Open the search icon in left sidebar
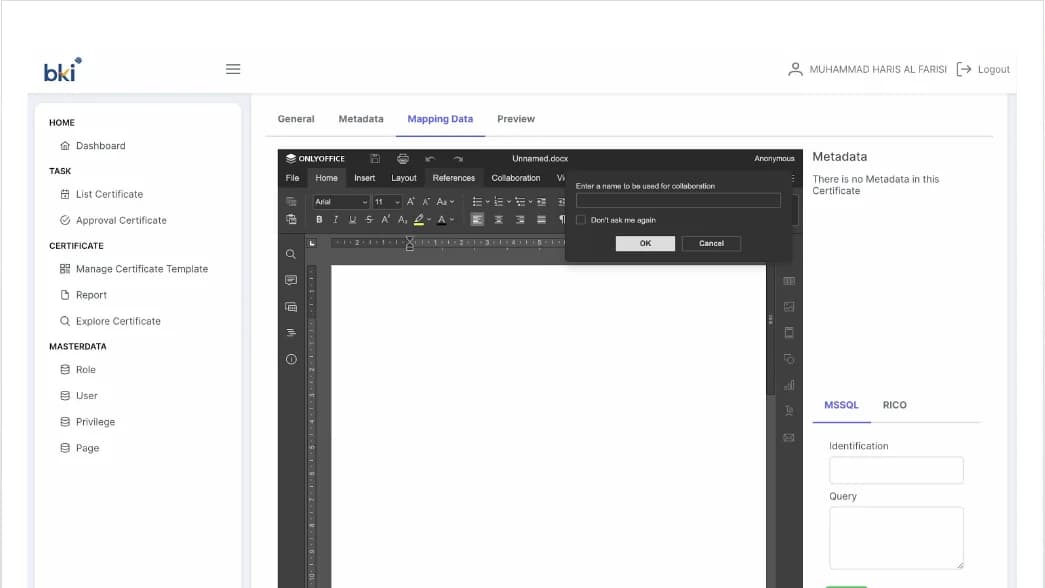Viewport: 1045px width, 588px height. (291, 254)
